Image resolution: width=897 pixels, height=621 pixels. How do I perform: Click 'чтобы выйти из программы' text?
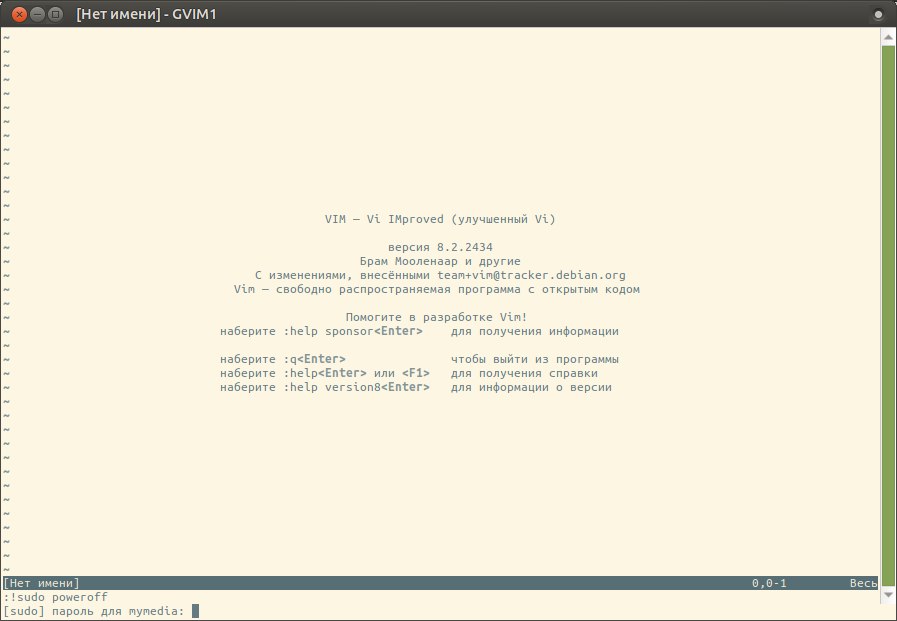pyautogui.click(x=534, y=360)
